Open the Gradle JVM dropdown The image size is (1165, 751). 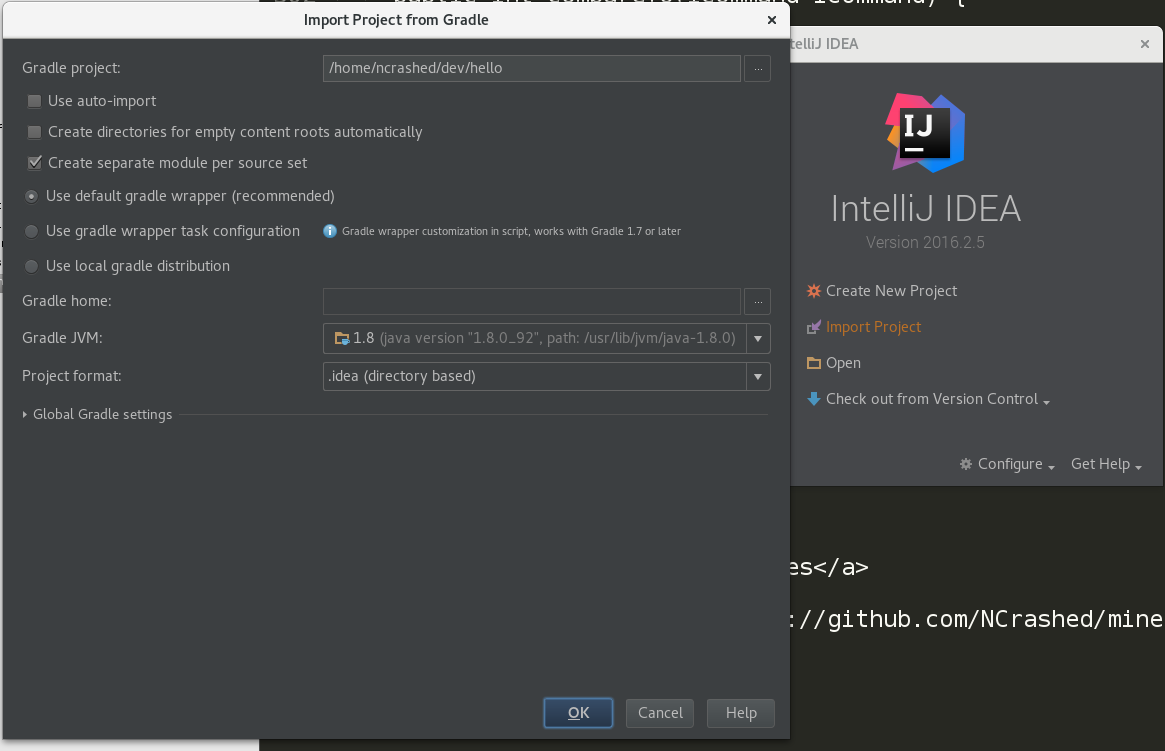[758, 339]
